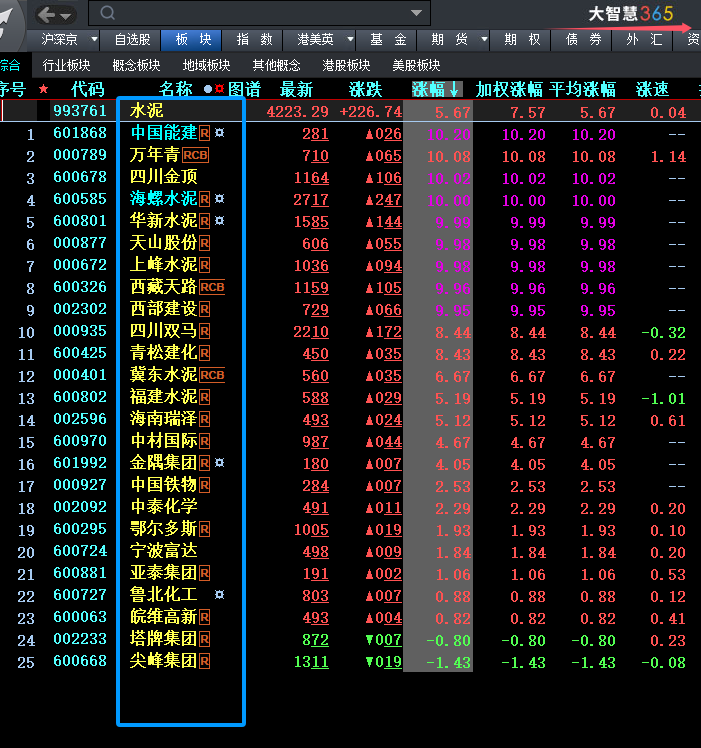
Task: Click the gear marker beside 海螺水泥
Action: (220, 198)
